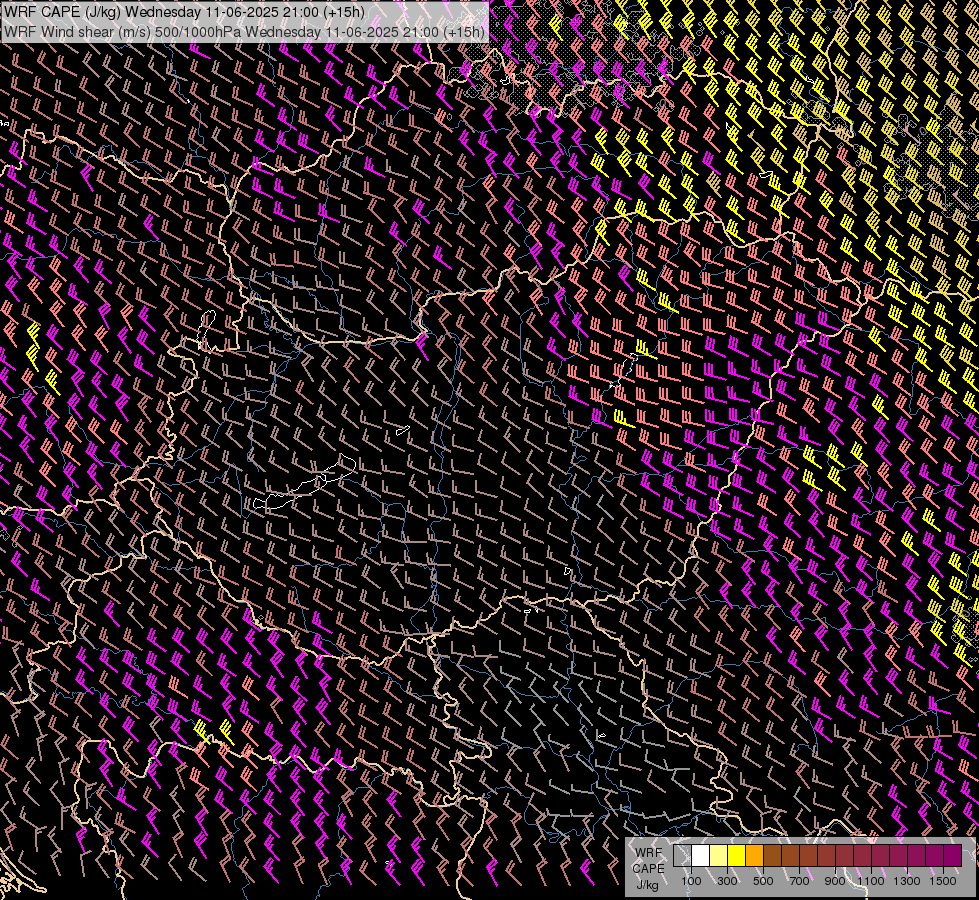Image resolution: width=979 pixels, height=900 pixels.
Task: Click the legend value 700
Action: coord(799,881)
